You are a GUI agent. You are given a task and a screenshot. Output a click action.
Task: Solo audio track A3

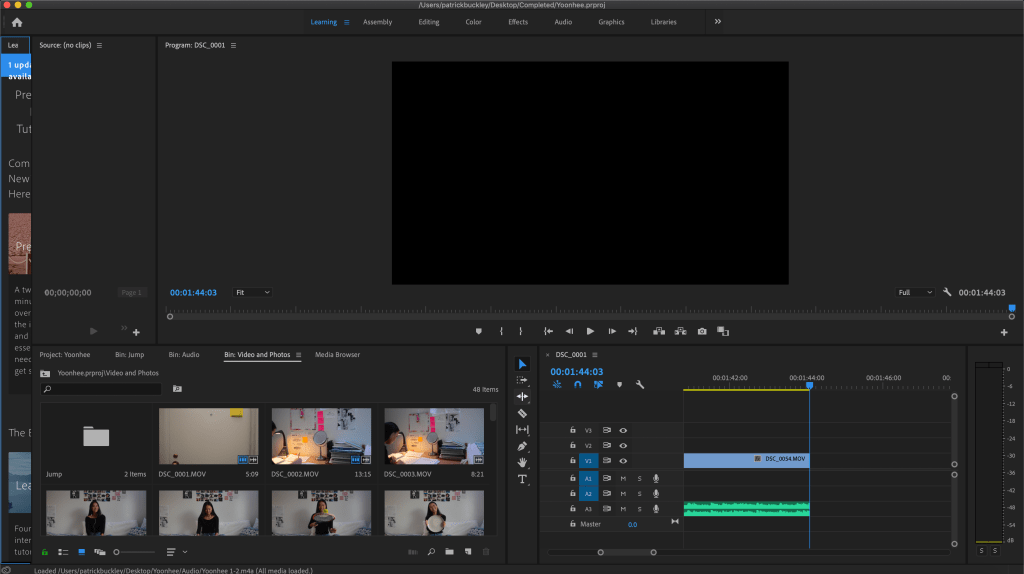pos(639,509)
